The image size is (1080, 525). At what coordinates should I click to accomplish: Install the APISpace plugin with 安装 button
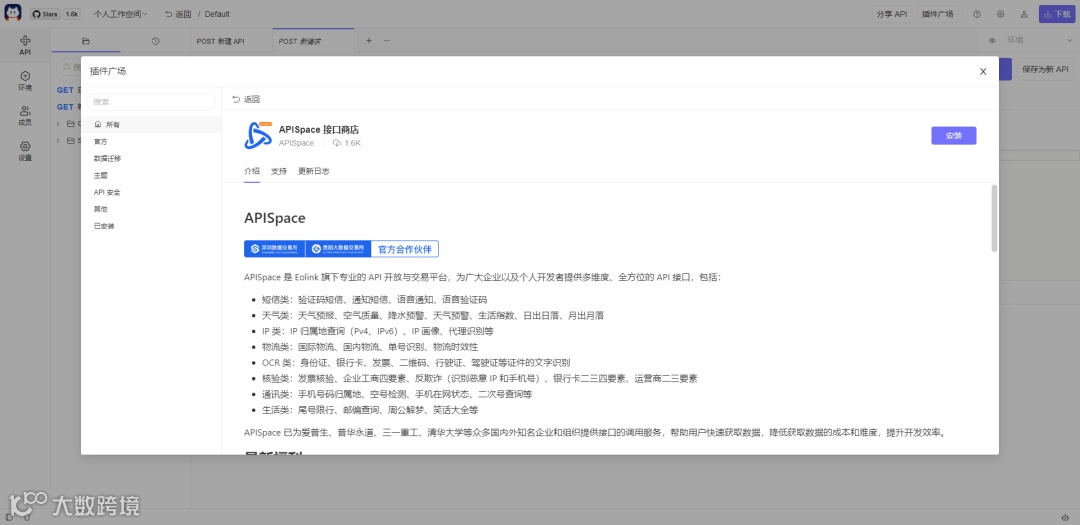(953, 136)
